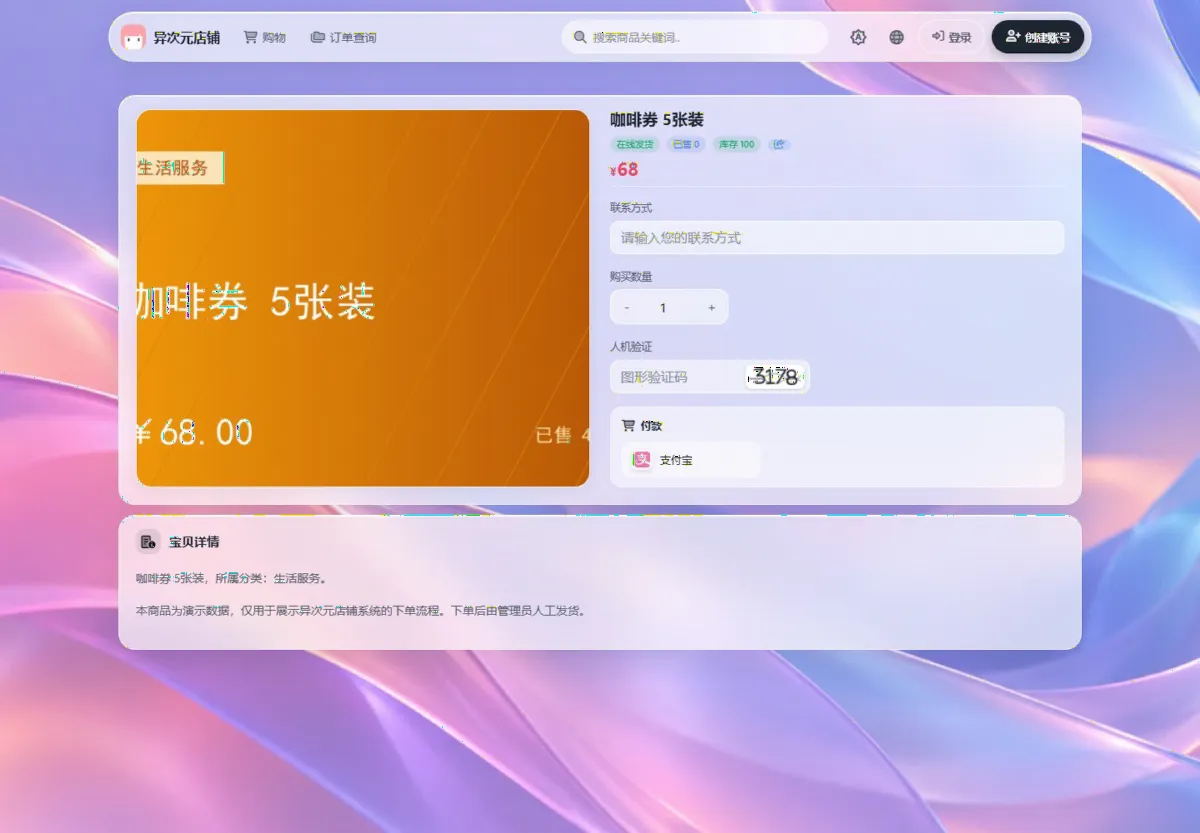1200x833 pixels.
Task: Decrease purchase quantity with minus button
Action: coord(627,307)
